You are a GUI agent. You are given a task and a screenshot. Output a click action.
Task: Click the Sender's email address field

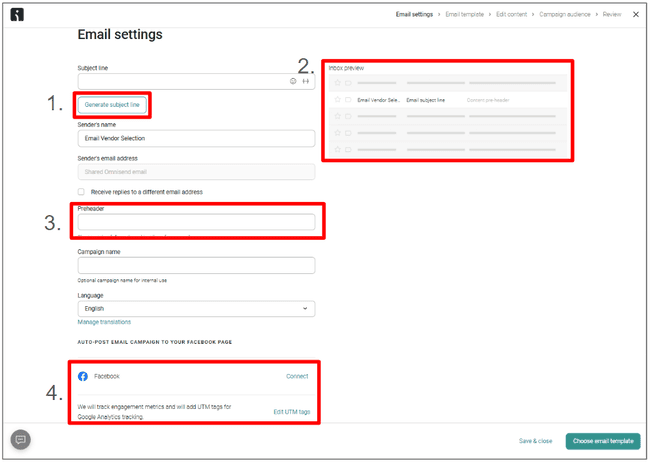coord(196,172)
